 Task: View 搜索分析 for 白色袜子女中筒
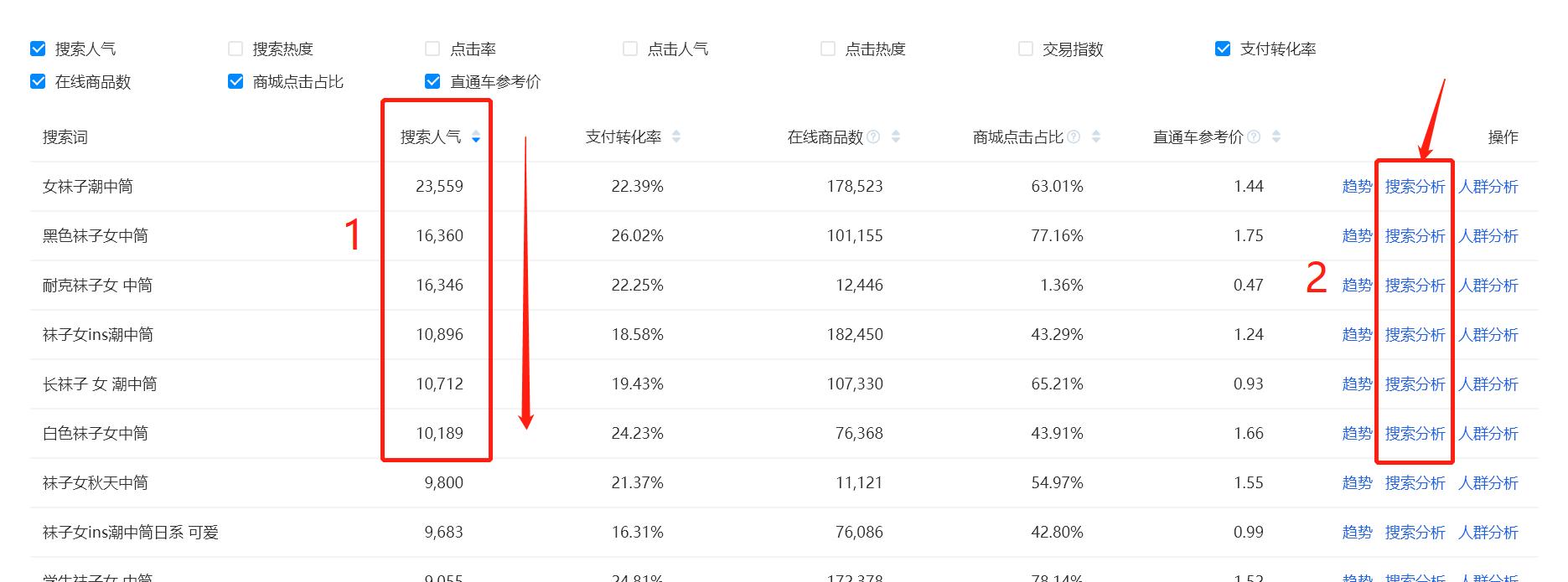[1415, 433]
